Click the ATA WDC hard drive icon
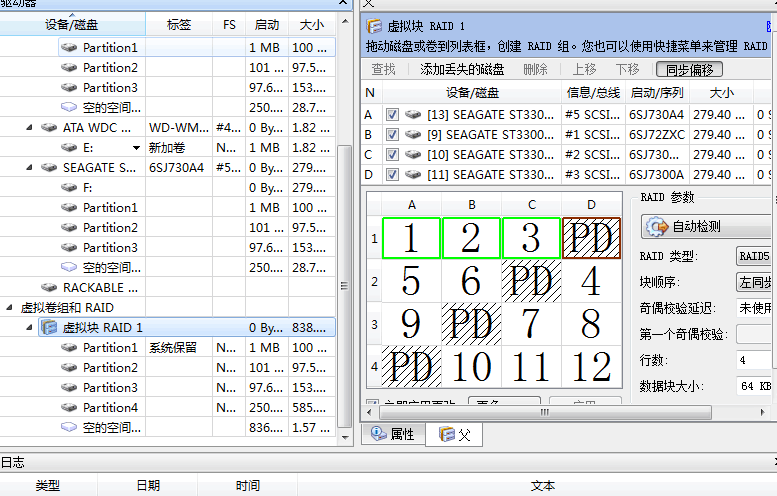 coord(49,128)
